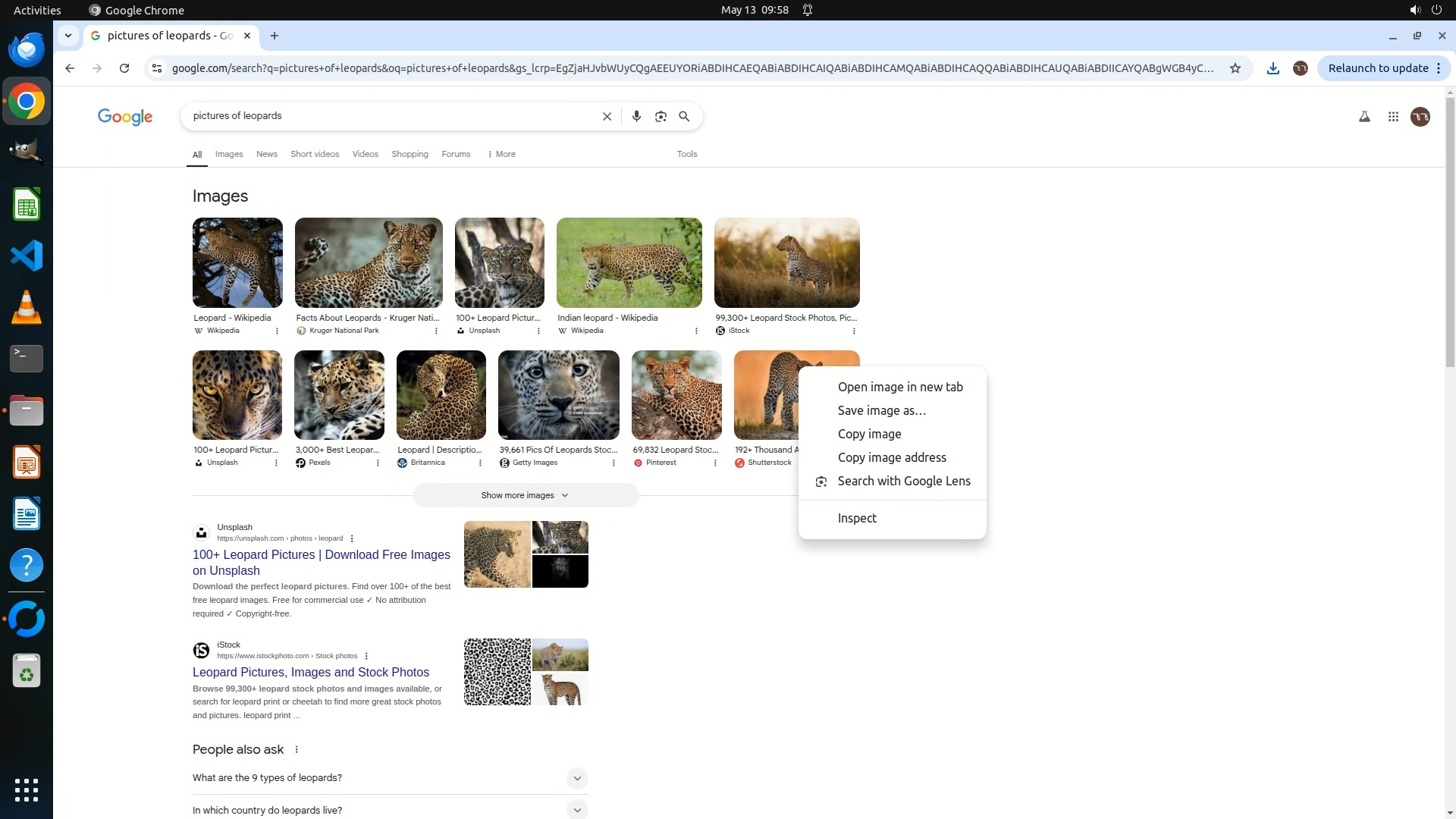
Task: Open Google Lens image search icon
Action: coord(661,116)
